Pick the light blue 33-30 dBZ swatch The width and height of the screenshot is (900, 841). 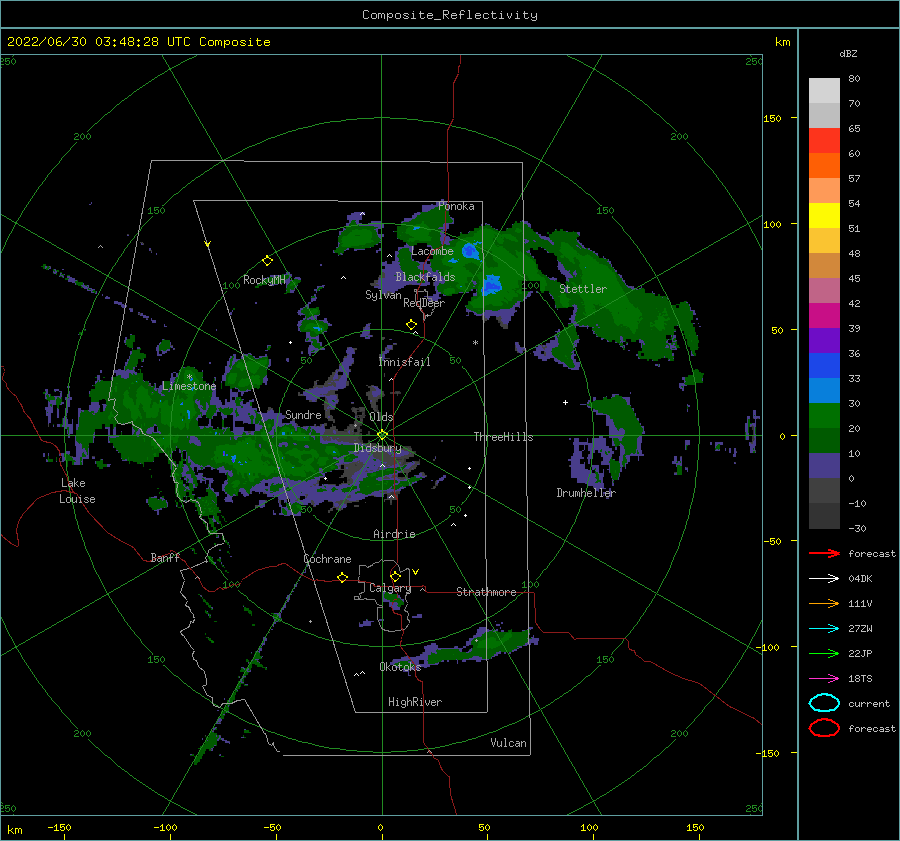coord(824,390)
